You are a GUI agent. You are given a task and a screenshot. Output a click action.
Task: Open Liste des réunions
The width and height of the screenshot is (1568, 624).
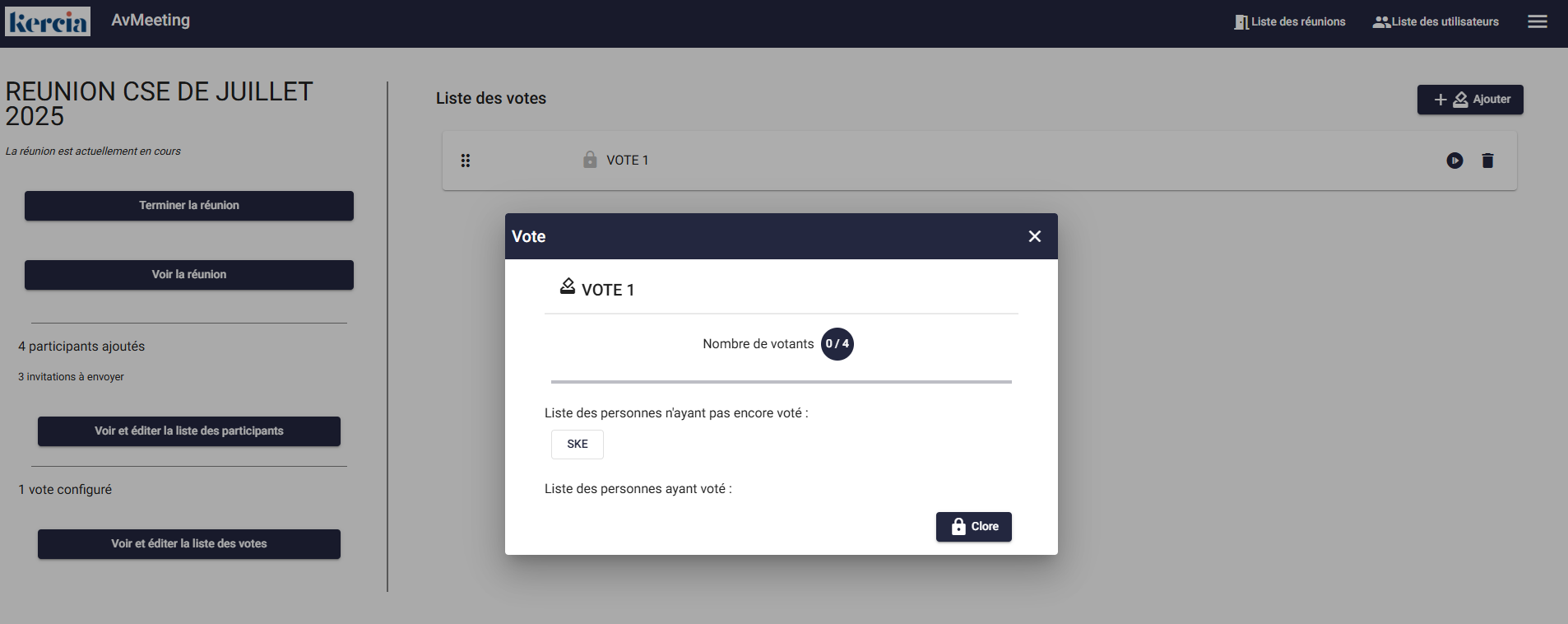(x=1297, y=22)
